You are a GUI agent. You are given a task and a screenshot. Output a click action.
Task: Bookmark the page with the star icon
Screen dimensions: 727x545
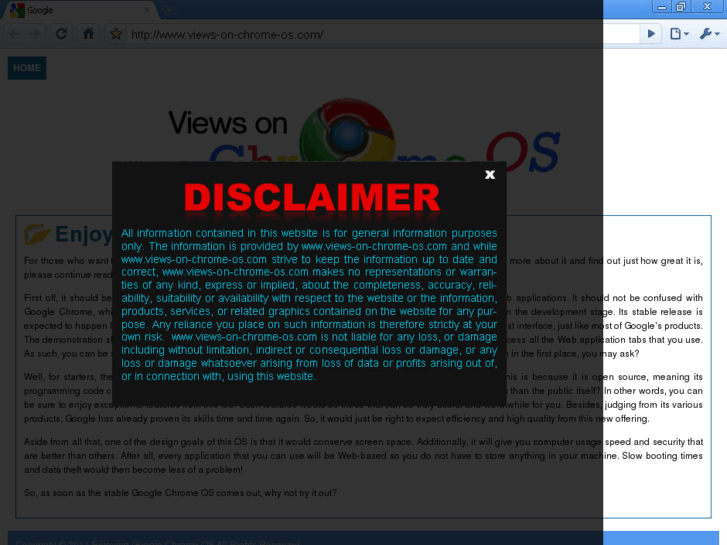[116, 34]
